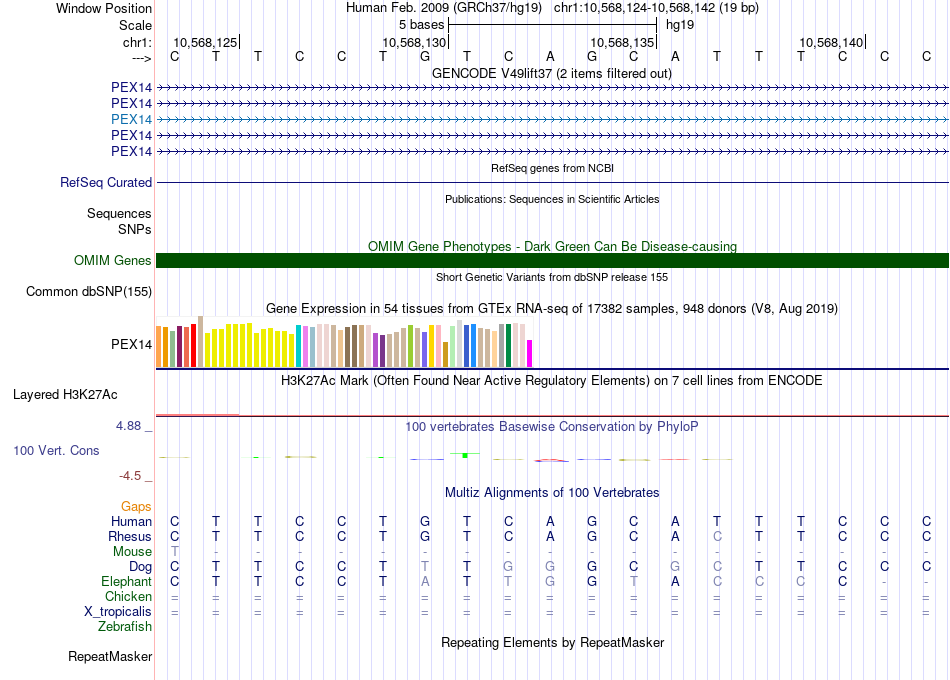Open the GENCODE V49lift37 track title

552,73
